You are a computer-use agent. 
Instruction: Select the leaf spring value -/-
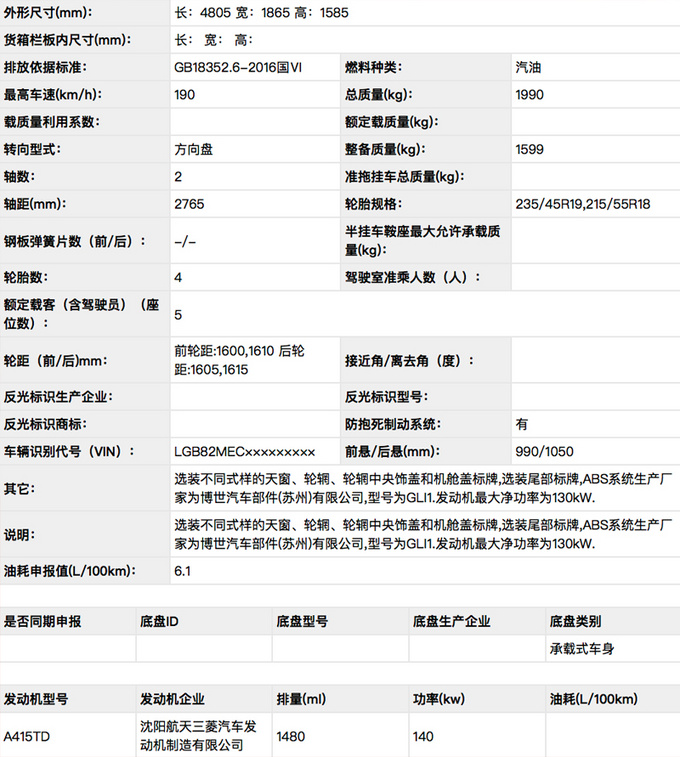[185, 241]
